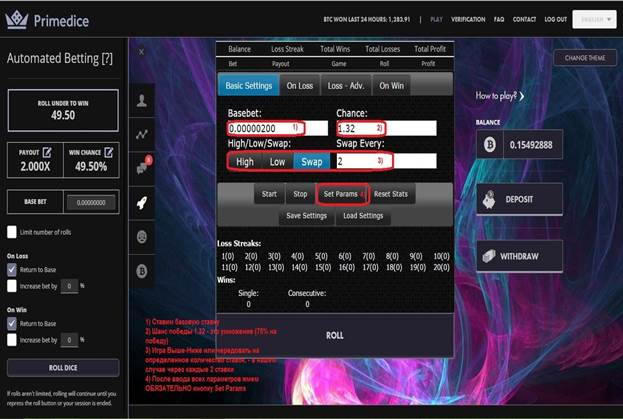Expand How to play chevron
623x419 pixels.
click(522, 96)
